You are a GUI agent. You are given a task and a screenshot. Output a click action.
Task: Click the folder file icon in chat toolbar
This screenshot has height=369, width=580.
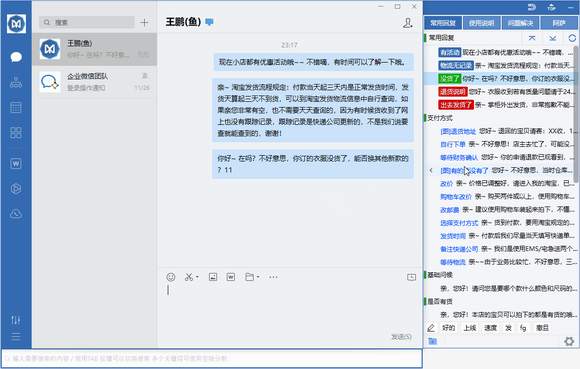250,277
